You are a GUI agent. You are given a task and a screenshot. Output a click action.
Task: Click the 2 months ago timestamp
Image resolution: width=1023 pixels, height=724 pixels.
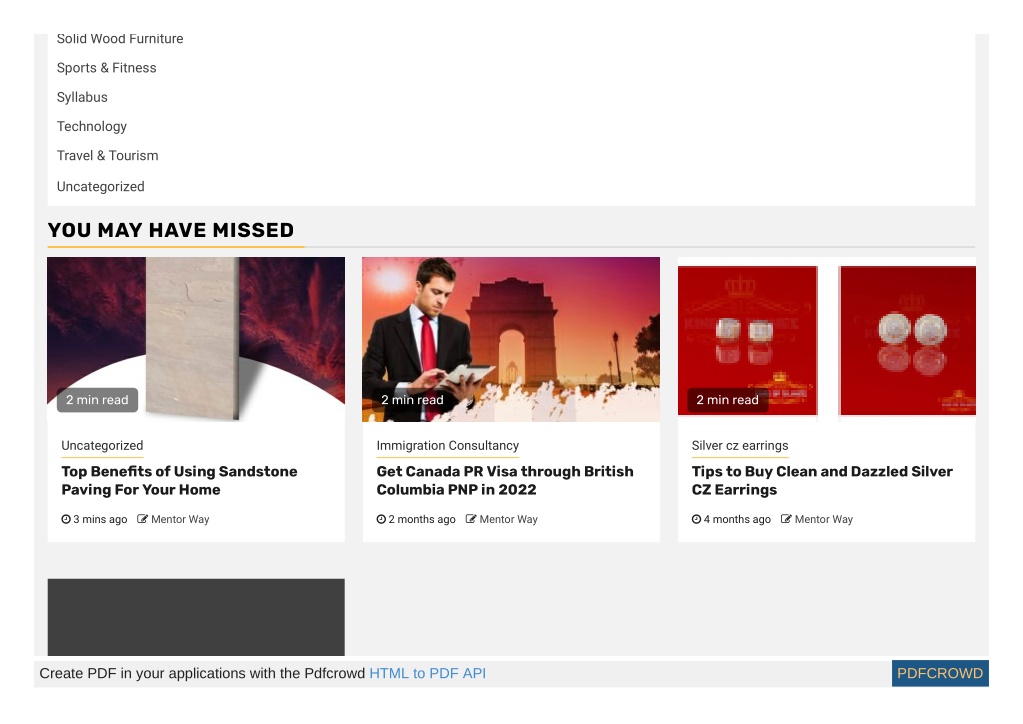422,519
